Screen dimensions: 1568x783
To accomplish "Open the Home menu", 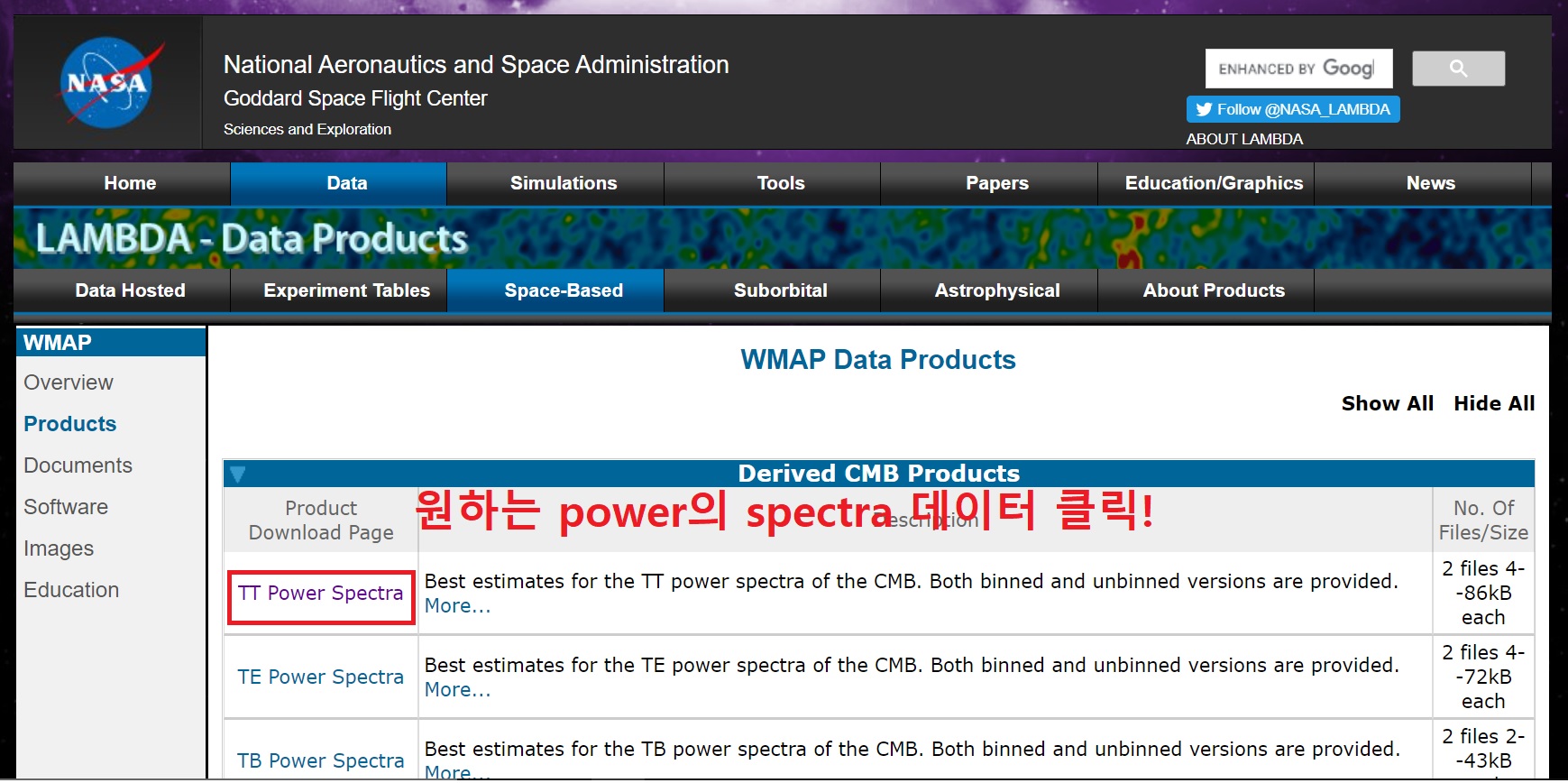I will tap(130, 183).
